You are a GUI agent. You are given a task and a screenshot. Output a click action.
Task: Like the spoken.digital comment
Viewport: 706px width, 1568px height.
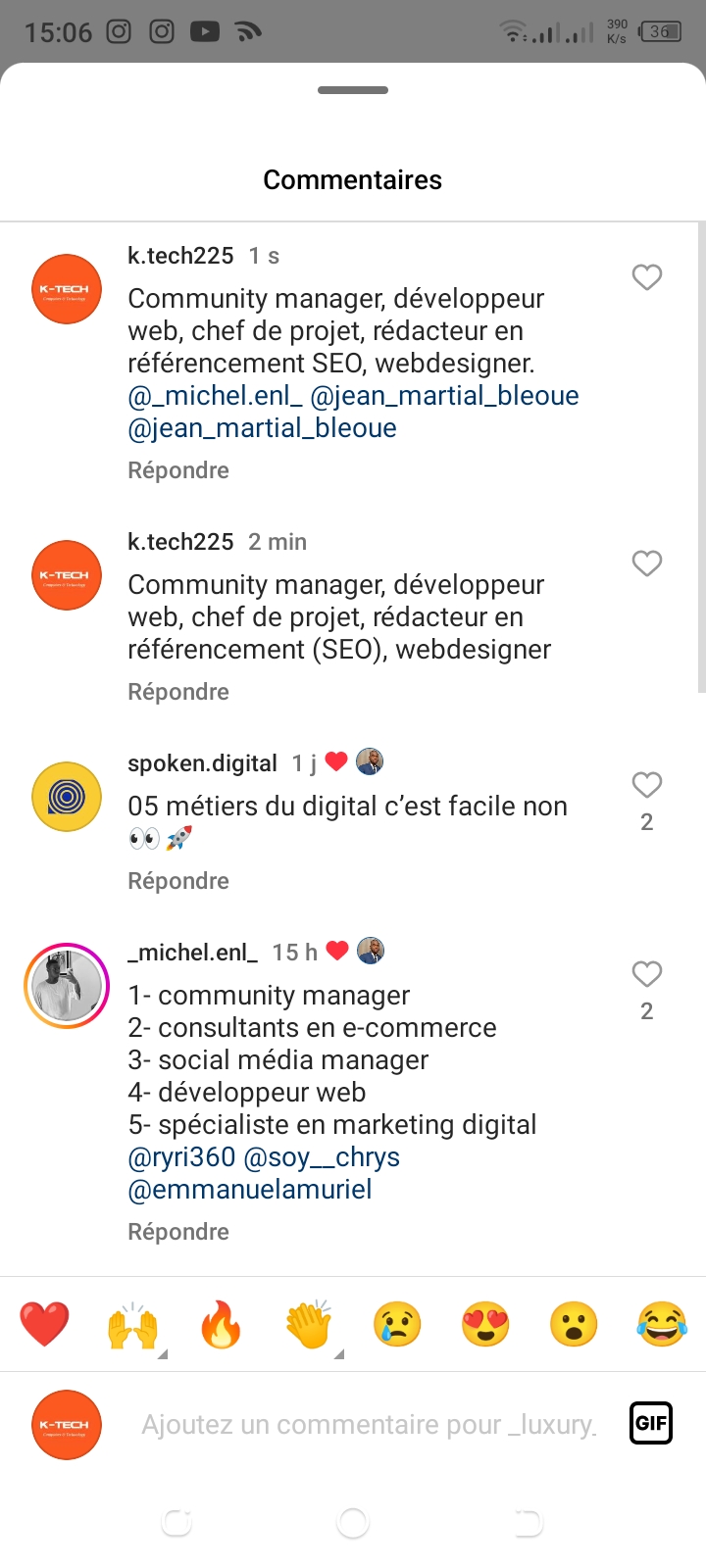tap(646, 785)
